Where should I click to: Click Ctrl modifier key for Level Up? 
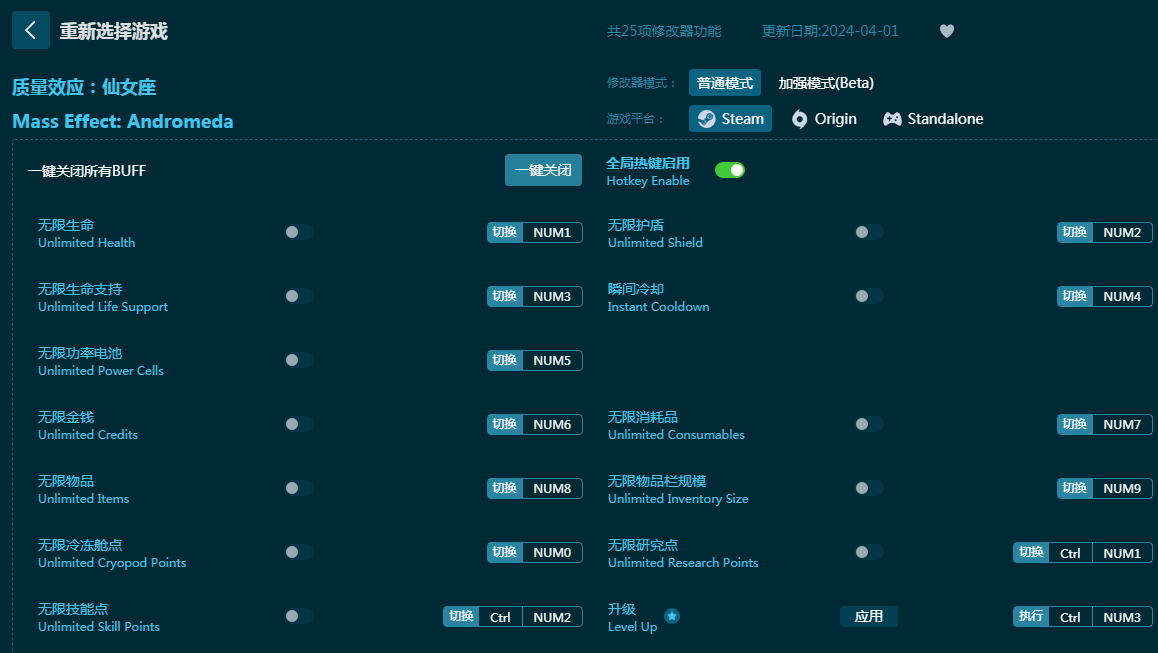tap(1070, 617)
